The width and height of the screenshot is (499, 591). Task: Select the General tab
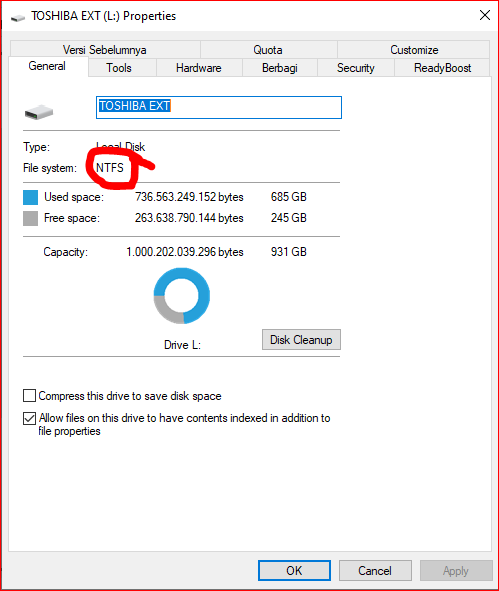click(47, 66)
